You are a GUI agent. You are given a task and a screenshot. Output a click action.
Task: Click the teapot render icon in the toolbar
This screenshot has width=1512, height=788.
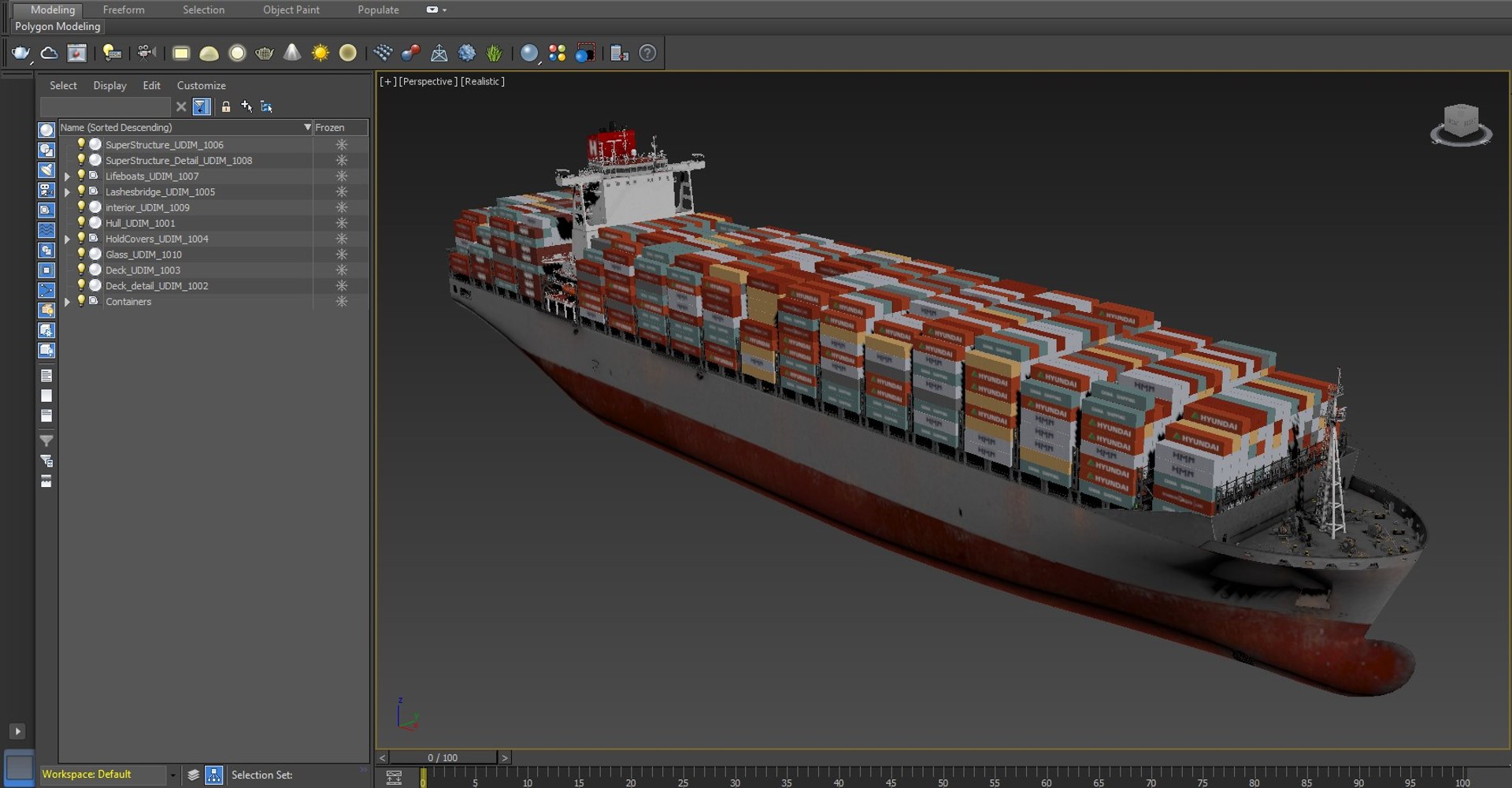[x=20, y=53]
